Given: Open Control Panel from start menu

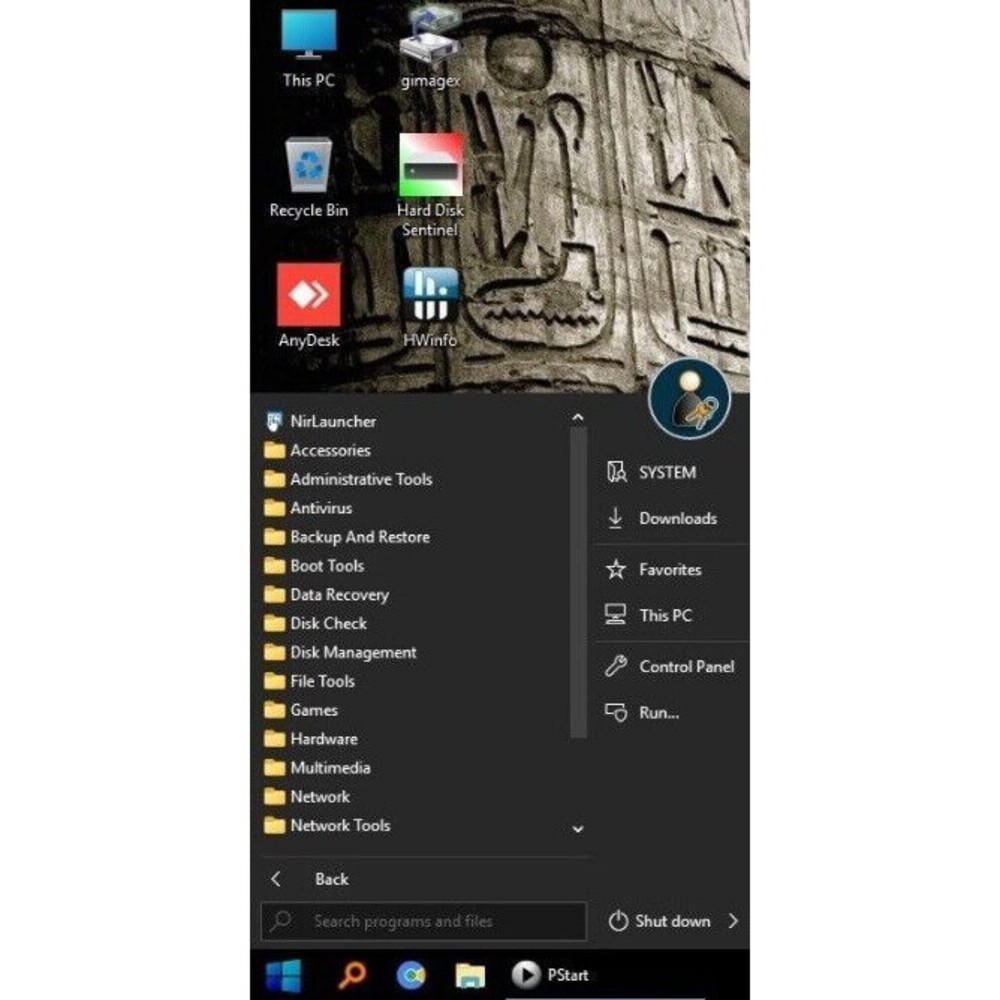Looking at the screenshot, I should pyautogui.click(x=685, y=667).
